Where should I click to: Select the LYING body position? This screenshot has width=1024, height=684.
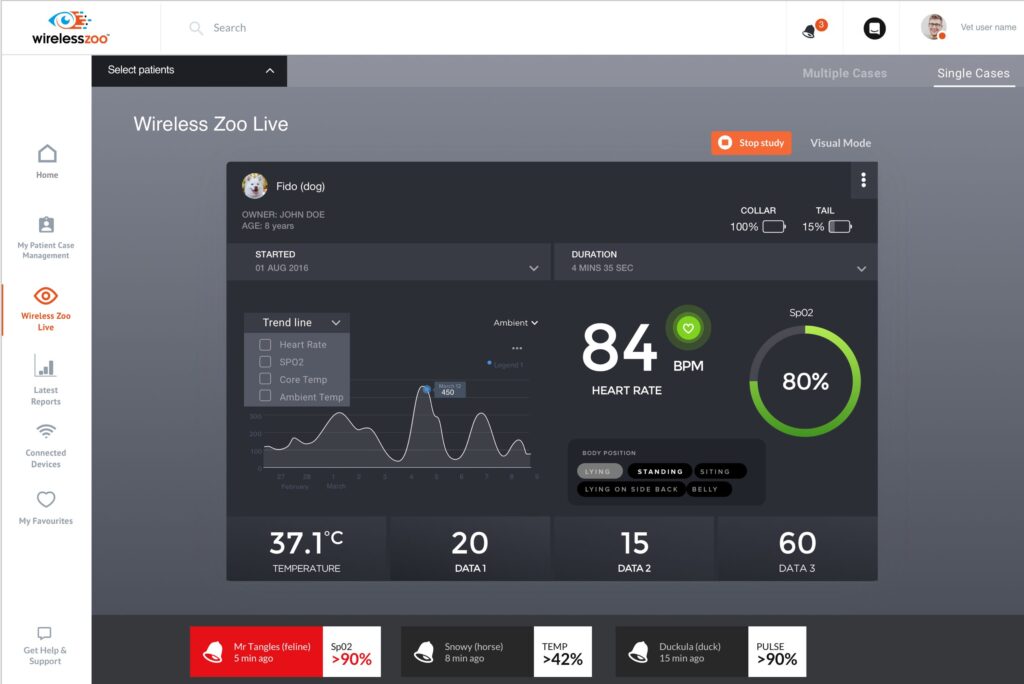pos(599,471)
